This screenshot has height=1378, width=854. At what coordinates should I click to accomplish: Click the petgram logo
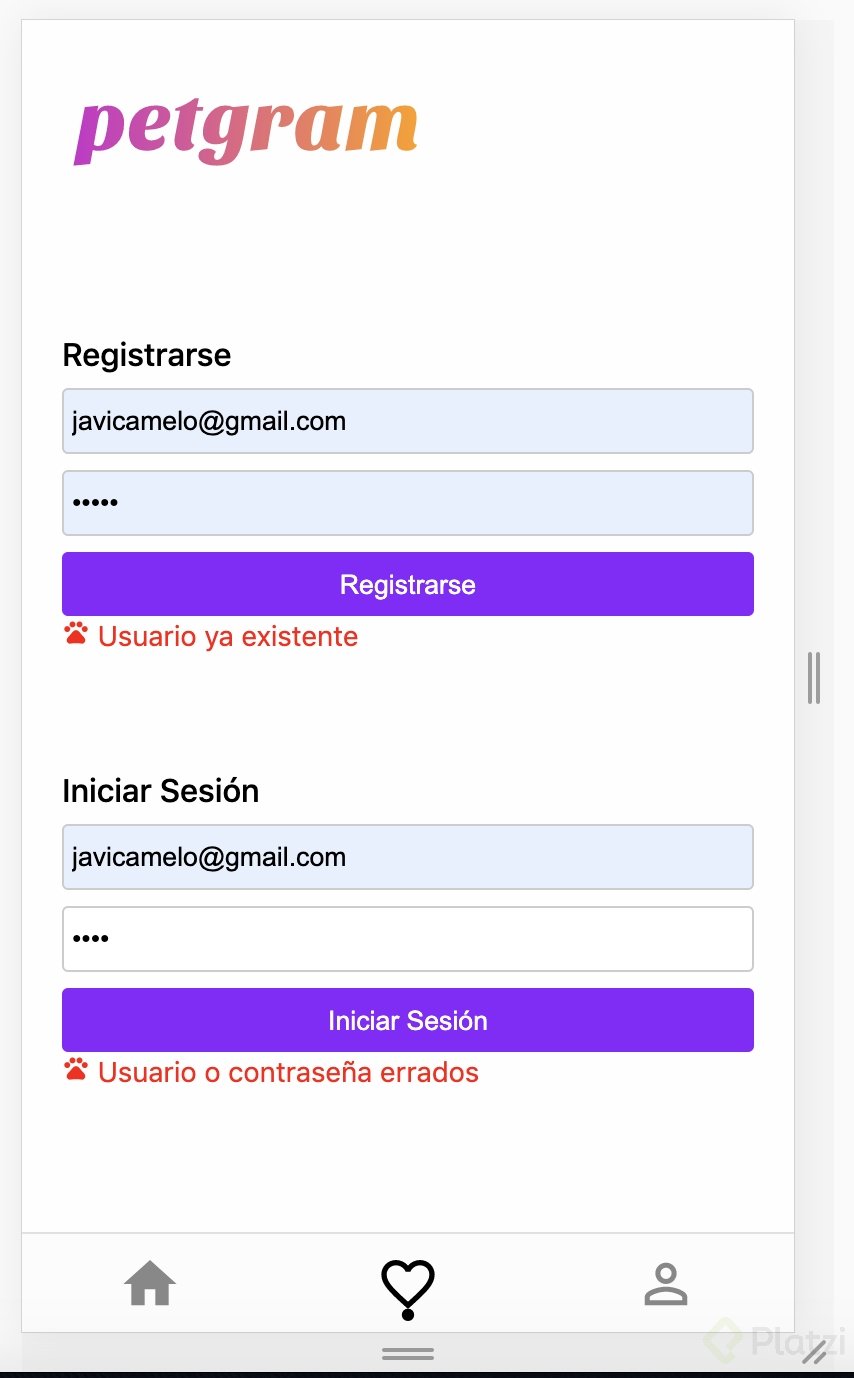246,131
